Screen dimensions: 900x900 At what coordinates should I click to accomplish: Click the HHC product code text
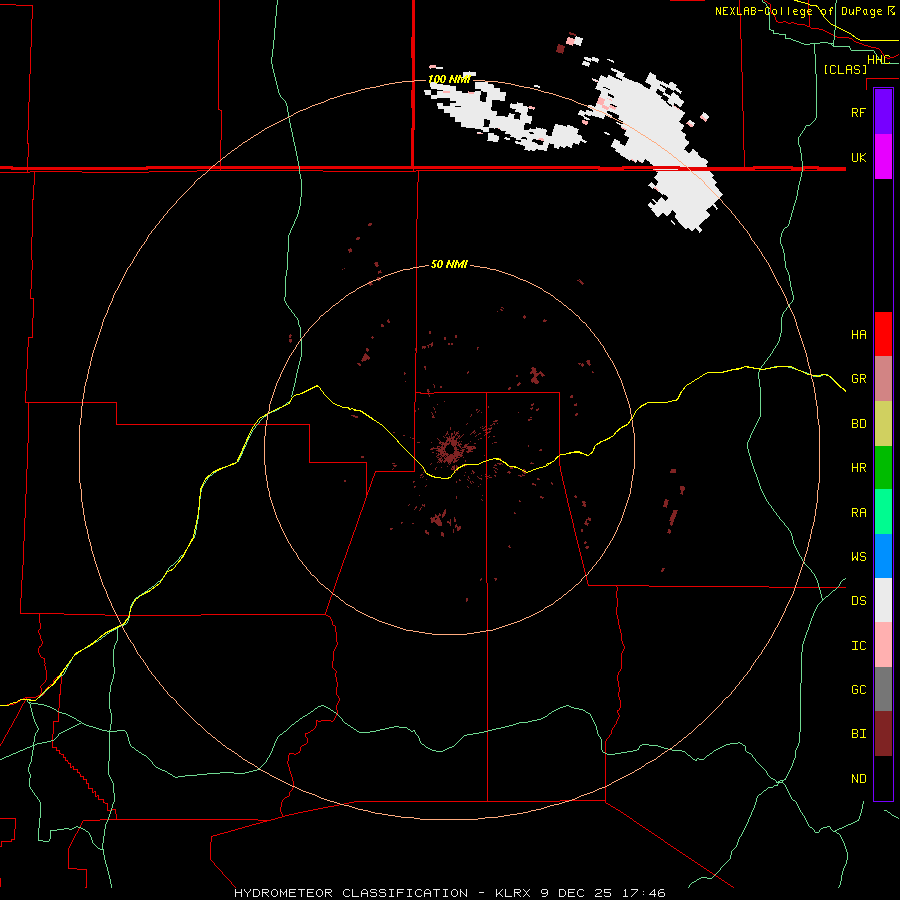pos(878,59)
